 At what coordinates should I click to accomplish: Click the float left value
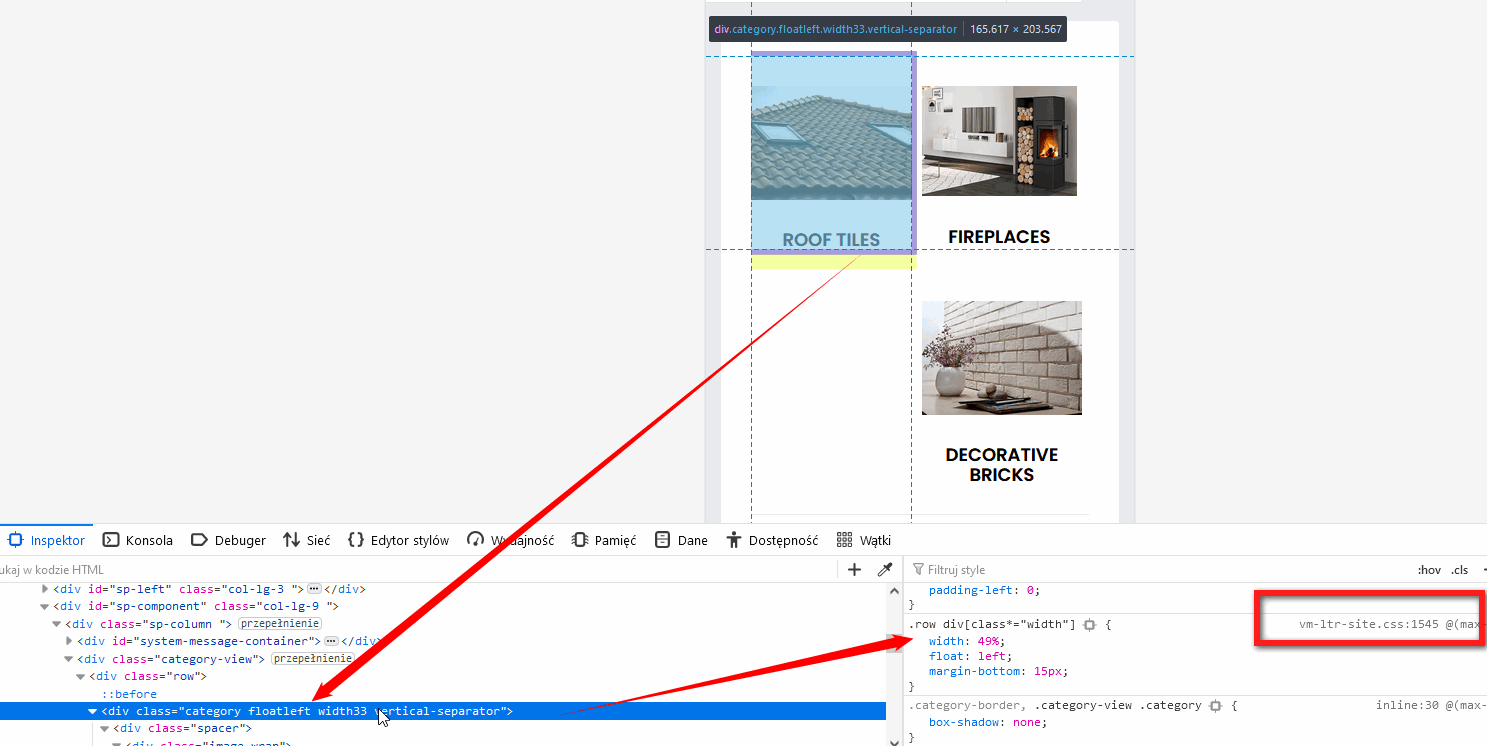[991, 656]
